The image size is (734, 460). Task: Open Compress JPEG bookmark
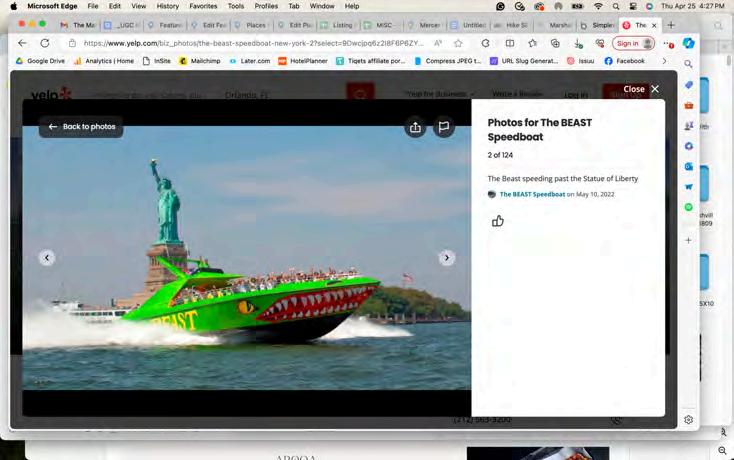click(x=448, y=61)
